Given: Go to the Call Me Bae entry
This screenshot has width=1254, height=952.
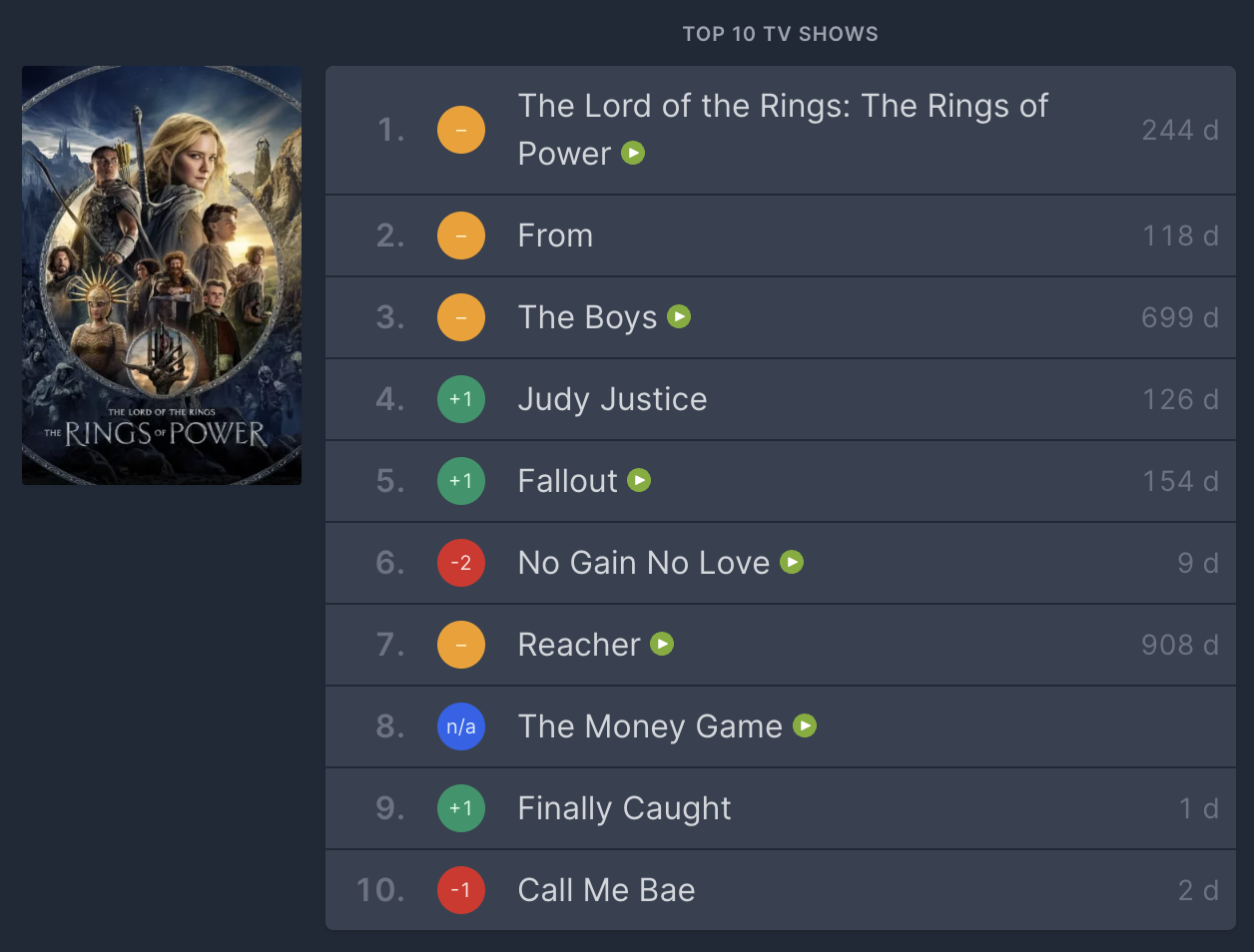Looking at the screenshot, I should tap(606, 890).
